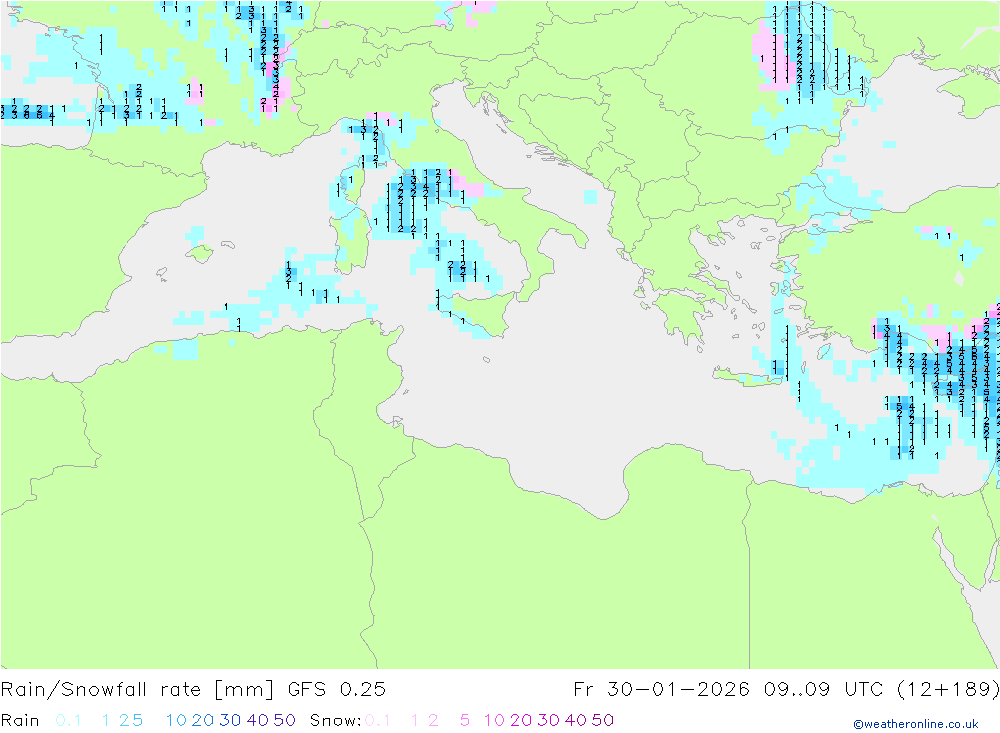Image resolution: width=1000 pixels, height=733 pixels.
Task: Click the Snow legend value 30
Action: click(x=548, y=720)
